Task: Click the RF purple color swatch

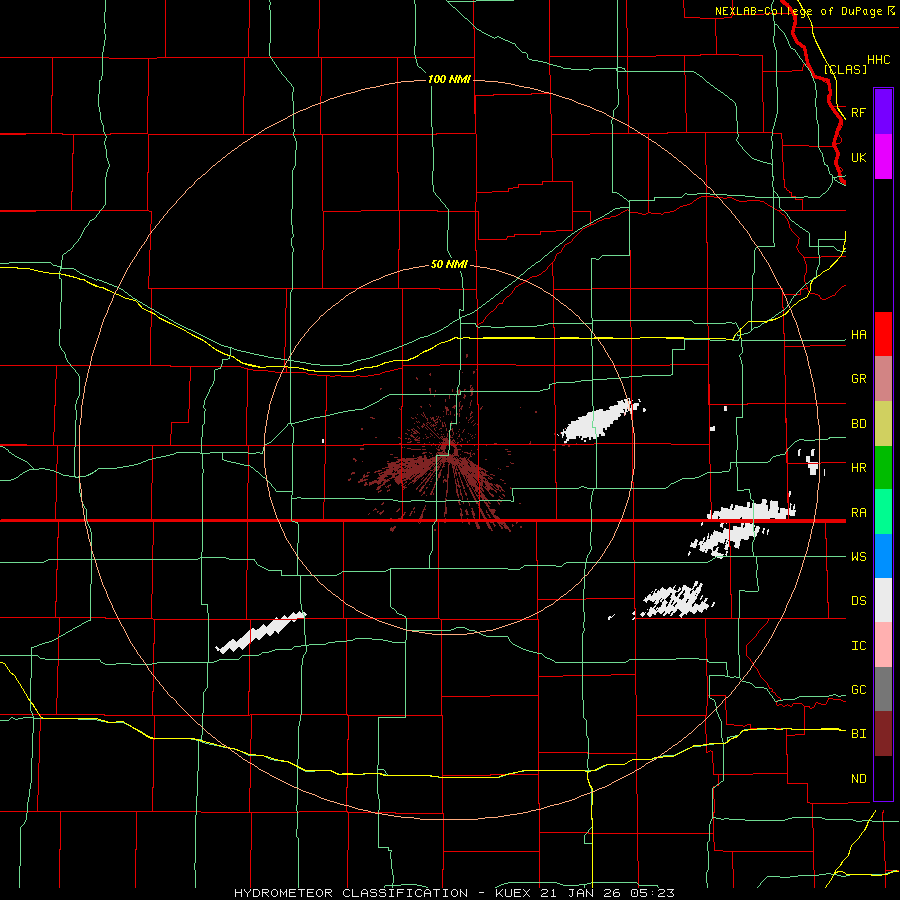Action: point(883,112)
